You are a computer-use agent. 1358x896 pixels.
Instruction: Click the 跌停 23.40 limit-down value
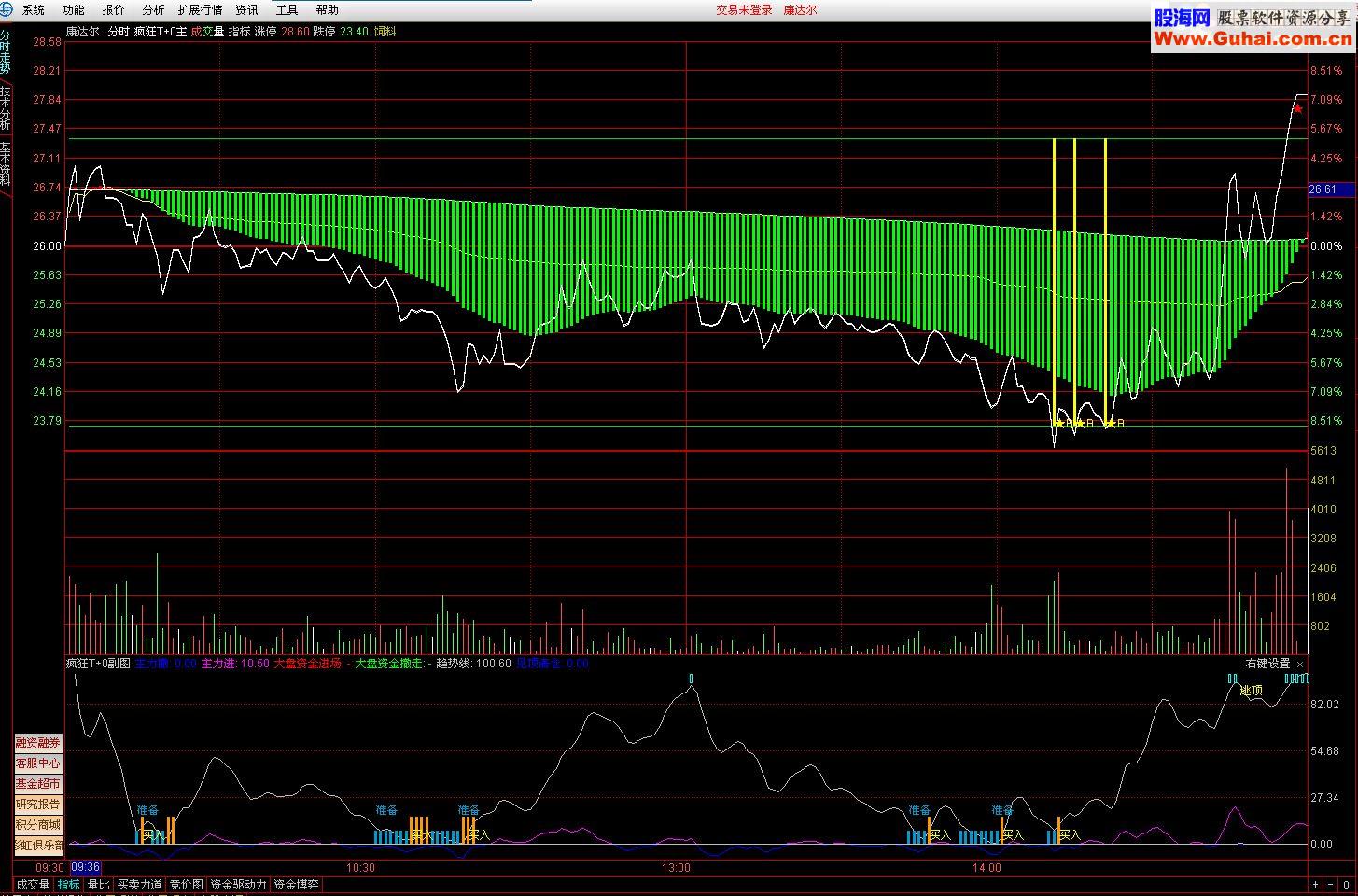pos(341,31)
